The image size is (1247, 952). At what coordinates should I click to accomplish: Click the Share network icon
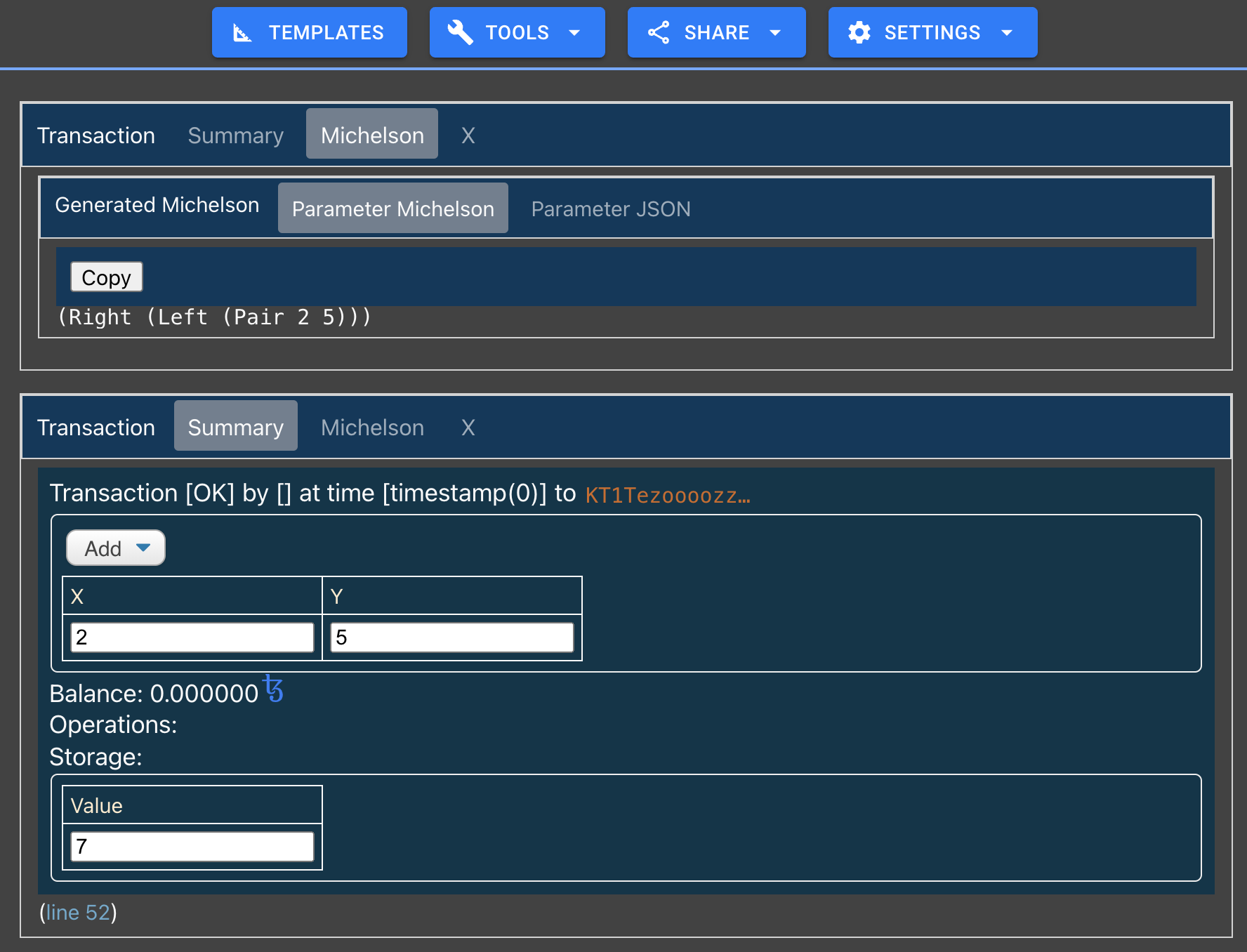658,32
